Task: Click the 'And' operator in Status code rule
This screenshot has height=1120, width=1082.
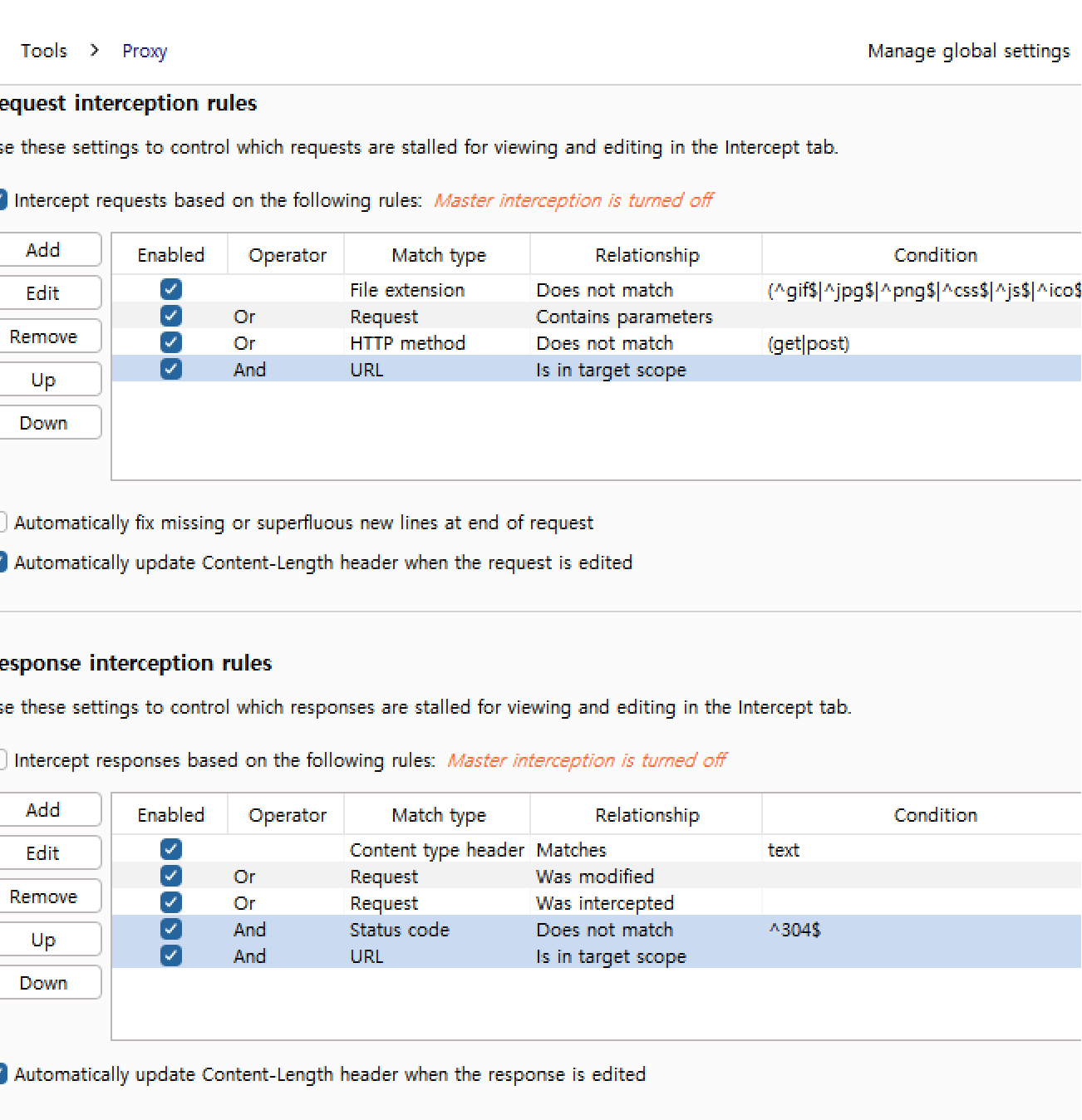Action: tap(250, 930)
